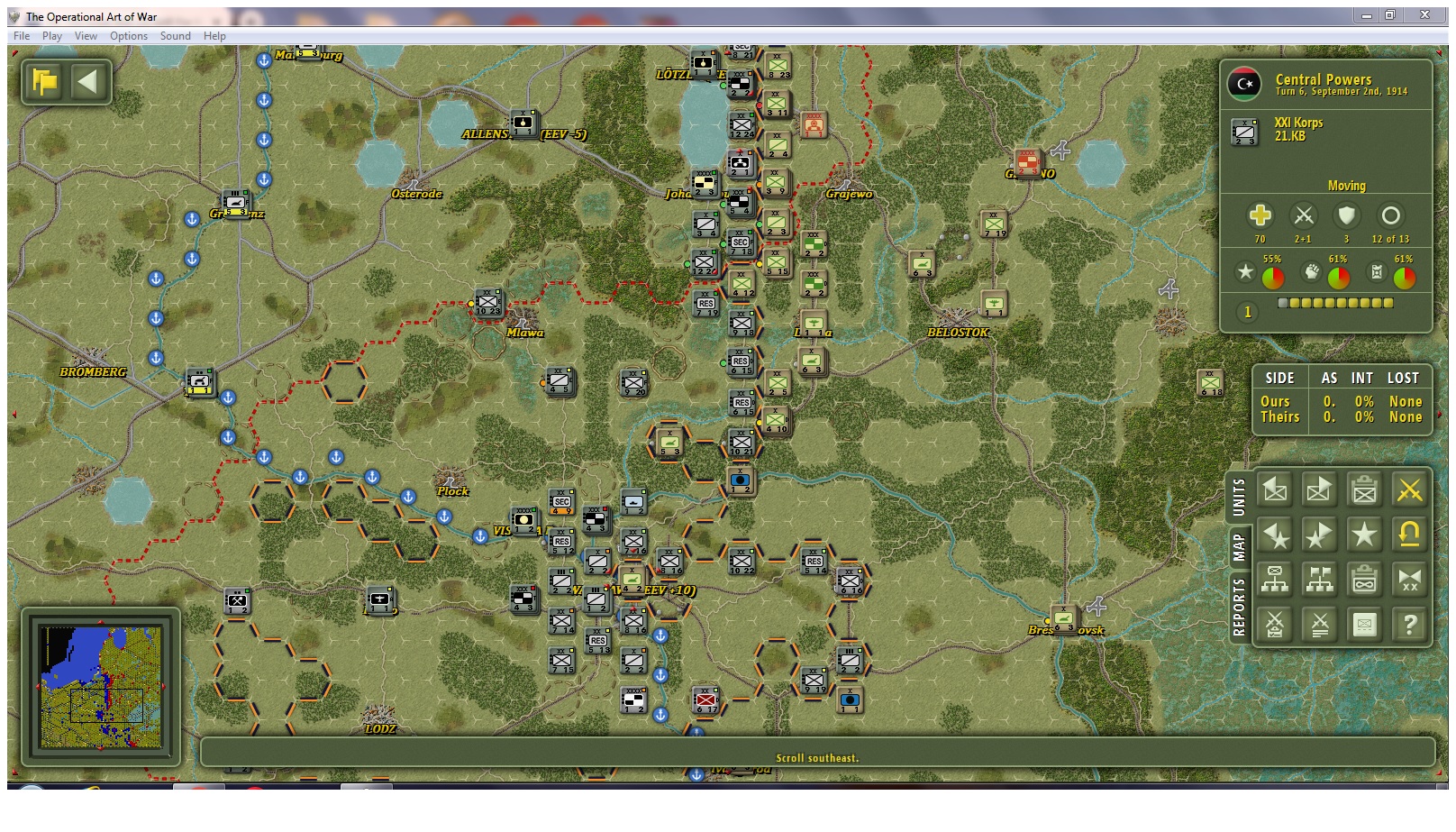Select the next unit button in Units panel

point(1319,489)
